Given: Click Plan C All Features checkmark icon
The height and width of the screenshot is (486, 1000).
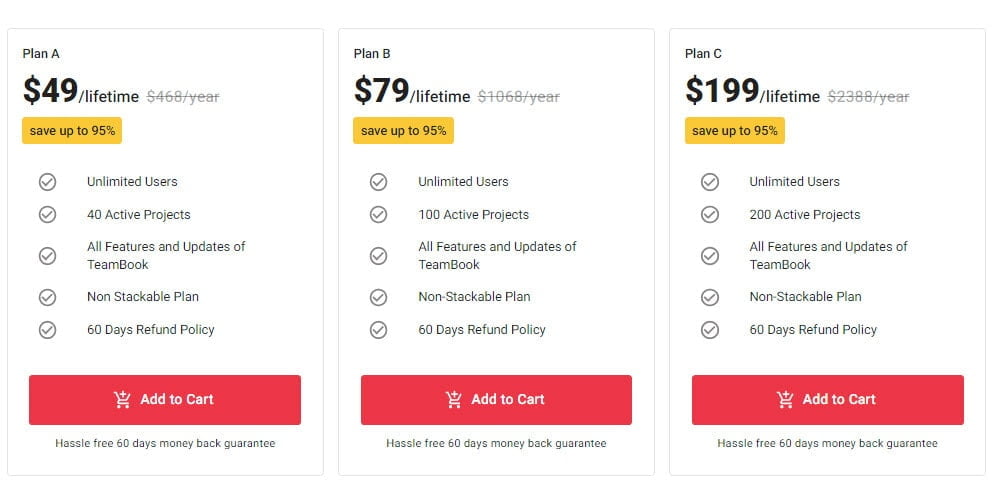Looking at the screenshot, I should (x=709, y=256).
